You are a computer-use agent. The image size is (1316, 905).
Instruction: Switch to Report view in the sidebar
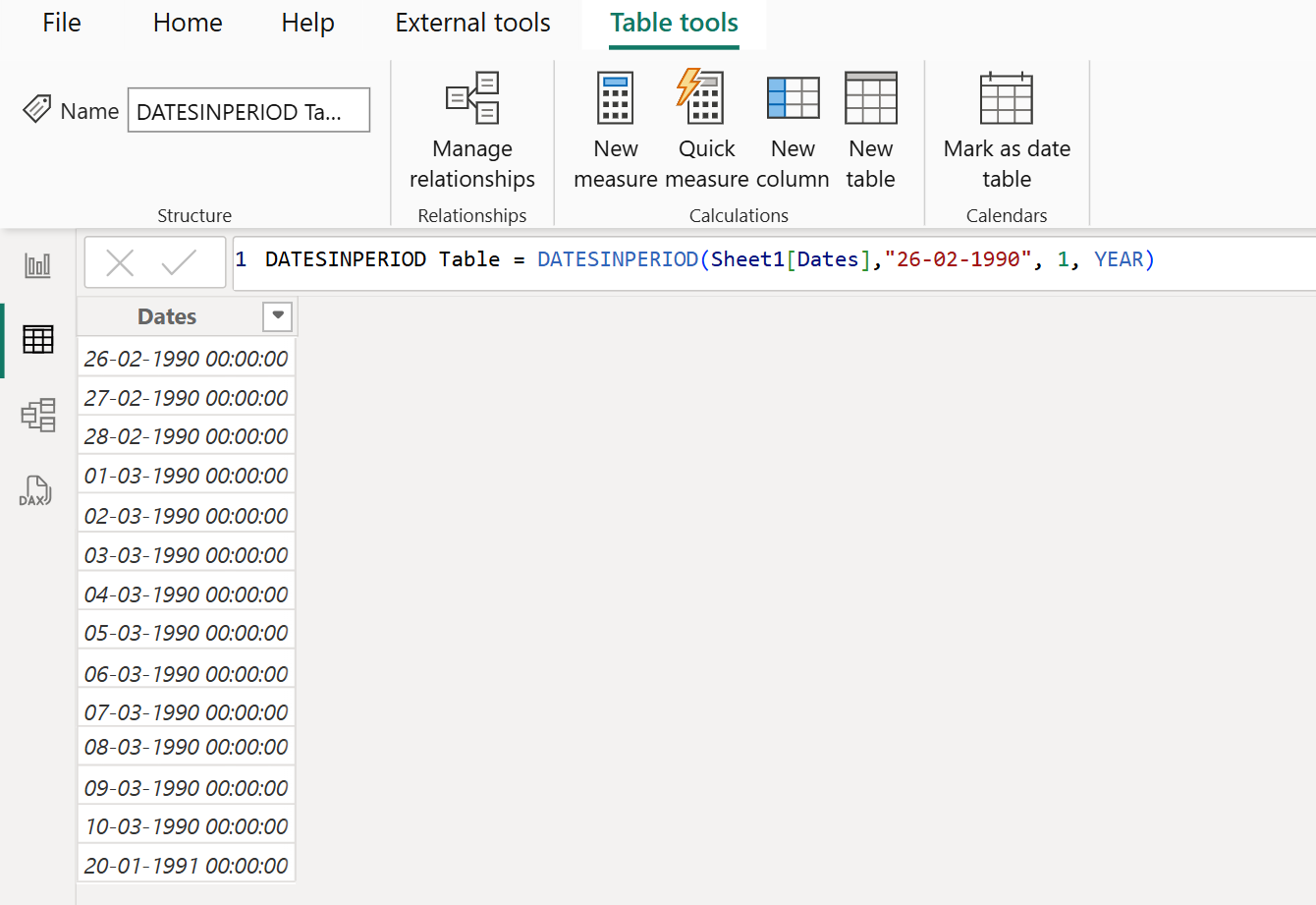[37, 264]
